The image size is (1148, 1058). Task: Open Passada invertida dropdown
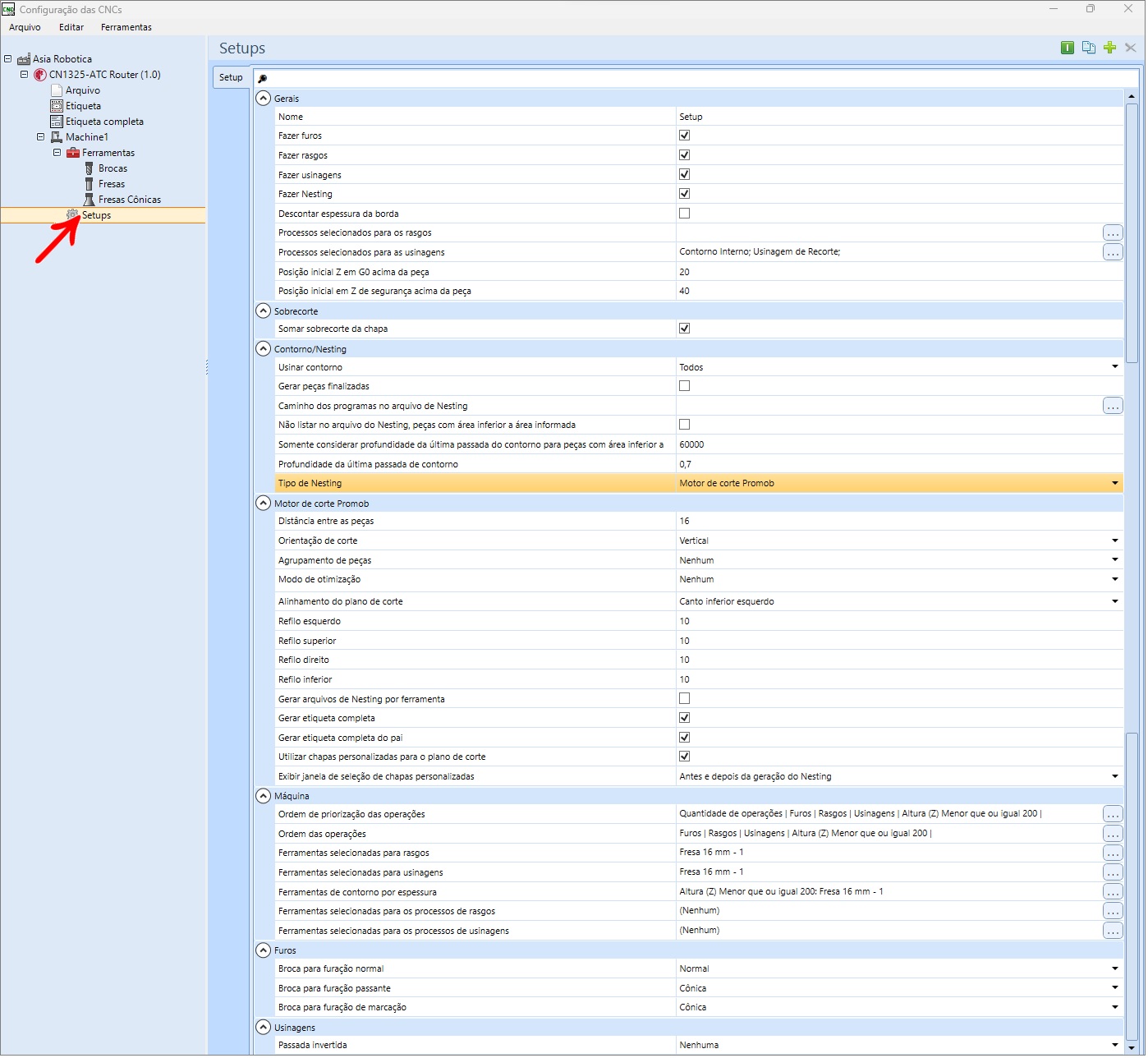point(1117,1046)
